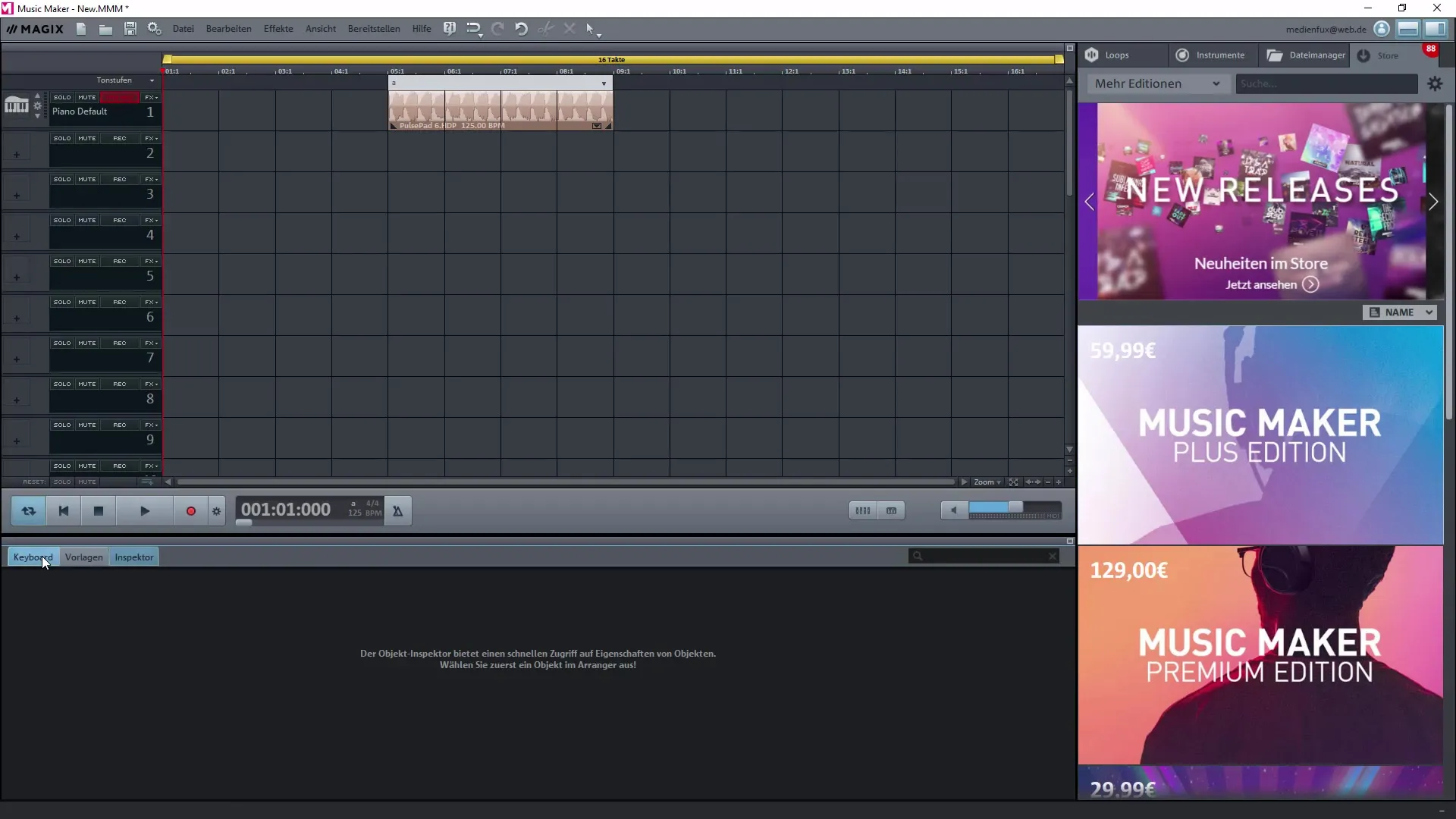Arm REC on track 6

pyautogui.click(x=120, y=302)
